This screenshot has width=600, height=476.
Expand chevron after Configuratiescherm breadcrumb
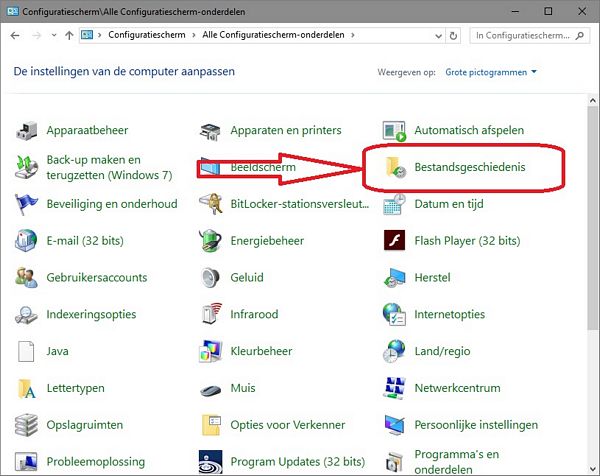click(x=194, y=35)
